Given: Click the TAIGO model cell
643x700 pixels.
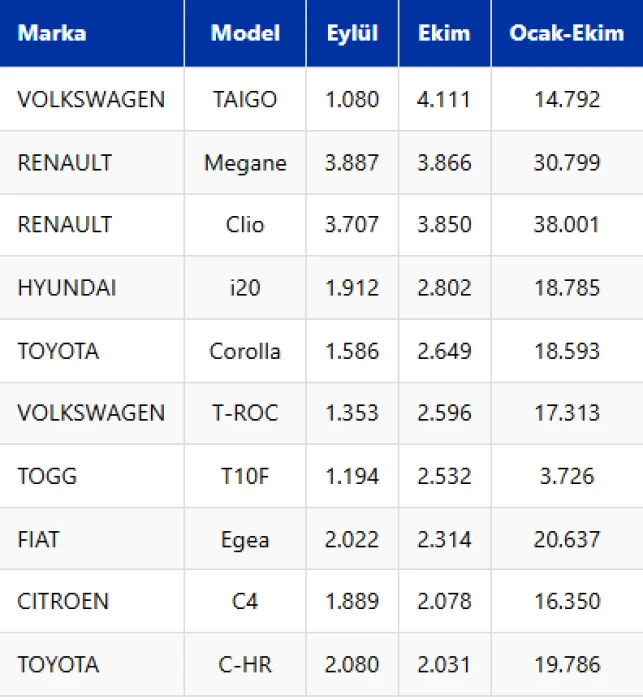Looking at the screenshot, I should [245, 99].
